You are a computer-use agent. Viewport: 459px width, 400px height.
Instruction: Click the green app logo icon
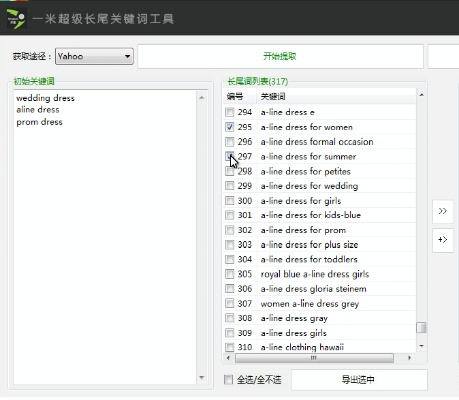click(16, 19)
